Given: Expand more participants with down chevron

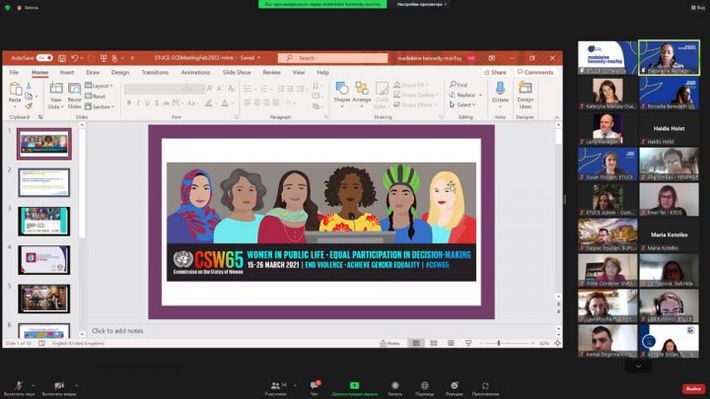Looking at the screenshot, I should [638, 366].
